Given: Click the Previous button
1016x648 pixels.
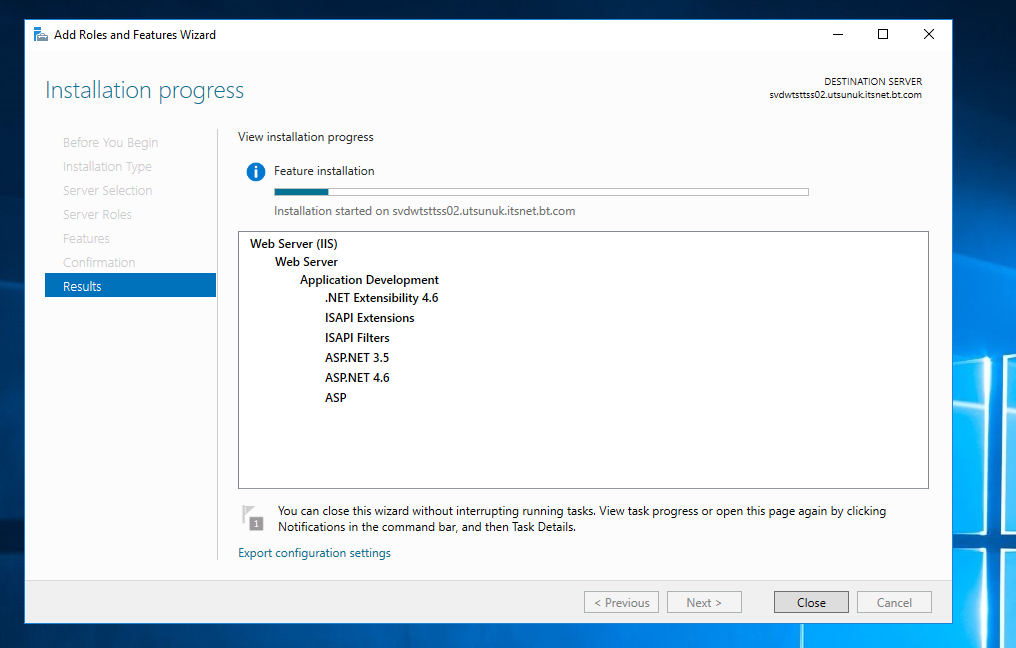Looking at the screenshot, I should tap(621, 603).
